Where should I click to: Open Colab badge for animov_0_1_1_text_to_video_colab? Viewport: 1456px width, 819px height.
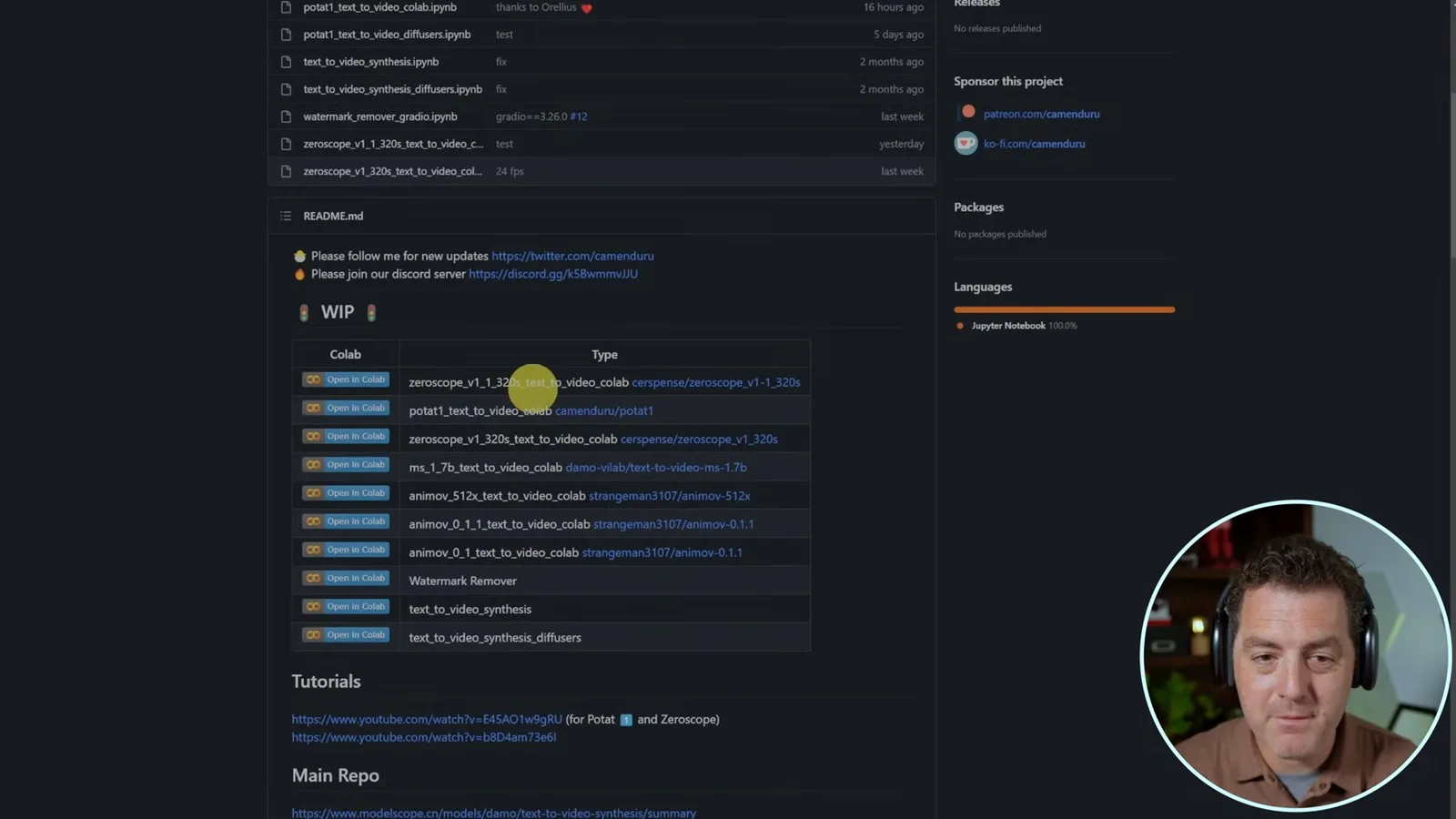coord(346,521)
